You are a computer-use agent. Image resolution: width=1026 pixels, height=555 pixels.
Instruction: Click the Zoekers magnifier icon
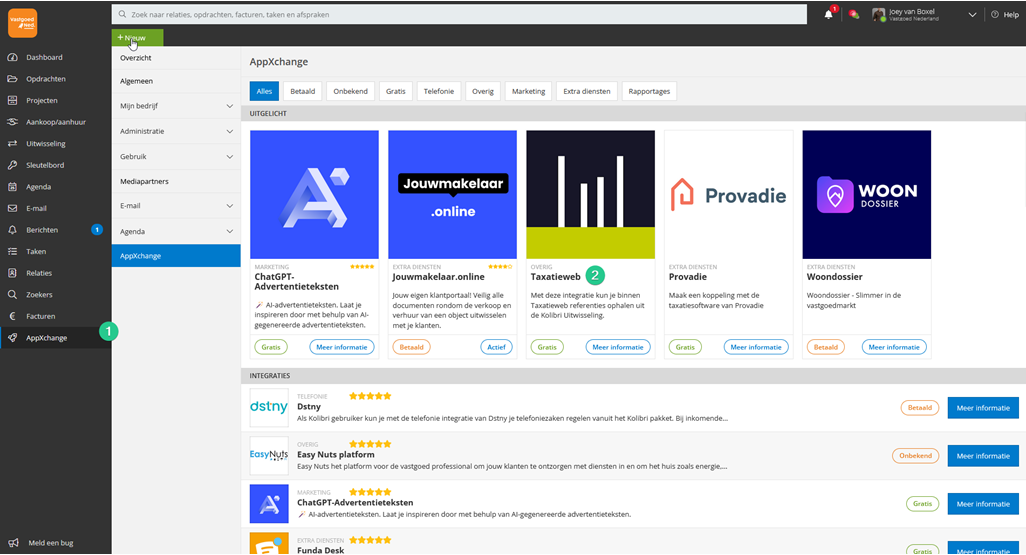pyautogui.click(x=12, y=295)
